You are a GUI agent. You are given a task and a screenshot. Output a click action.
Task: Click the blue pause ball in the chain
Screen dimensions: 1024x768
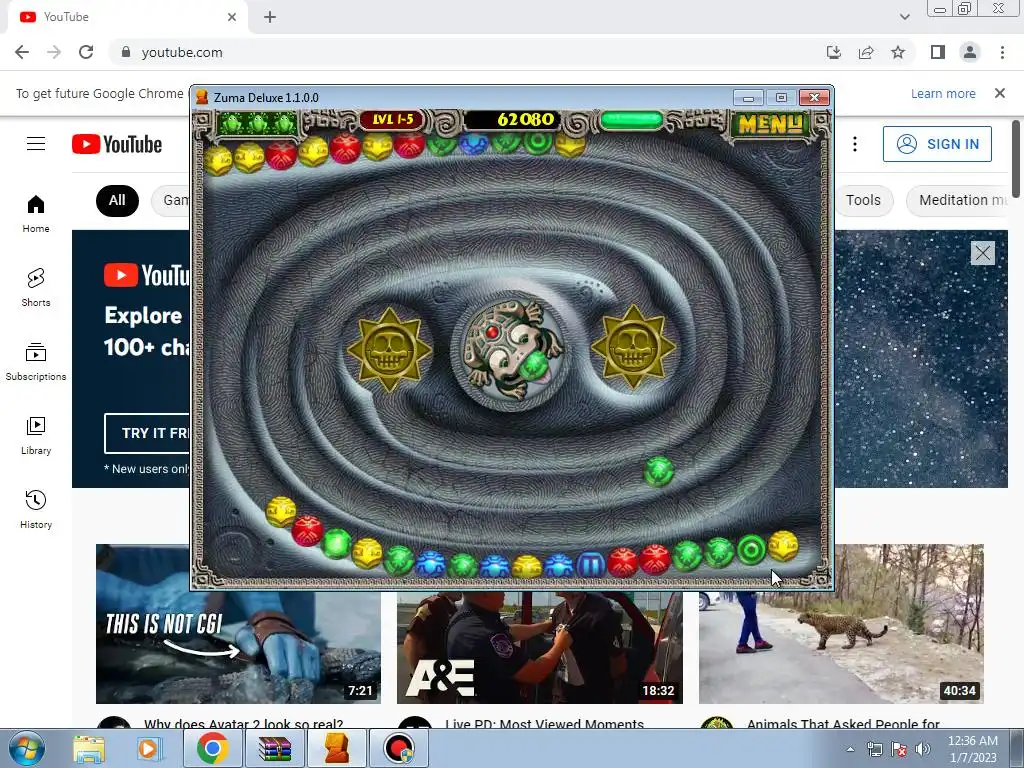(592, 564)
